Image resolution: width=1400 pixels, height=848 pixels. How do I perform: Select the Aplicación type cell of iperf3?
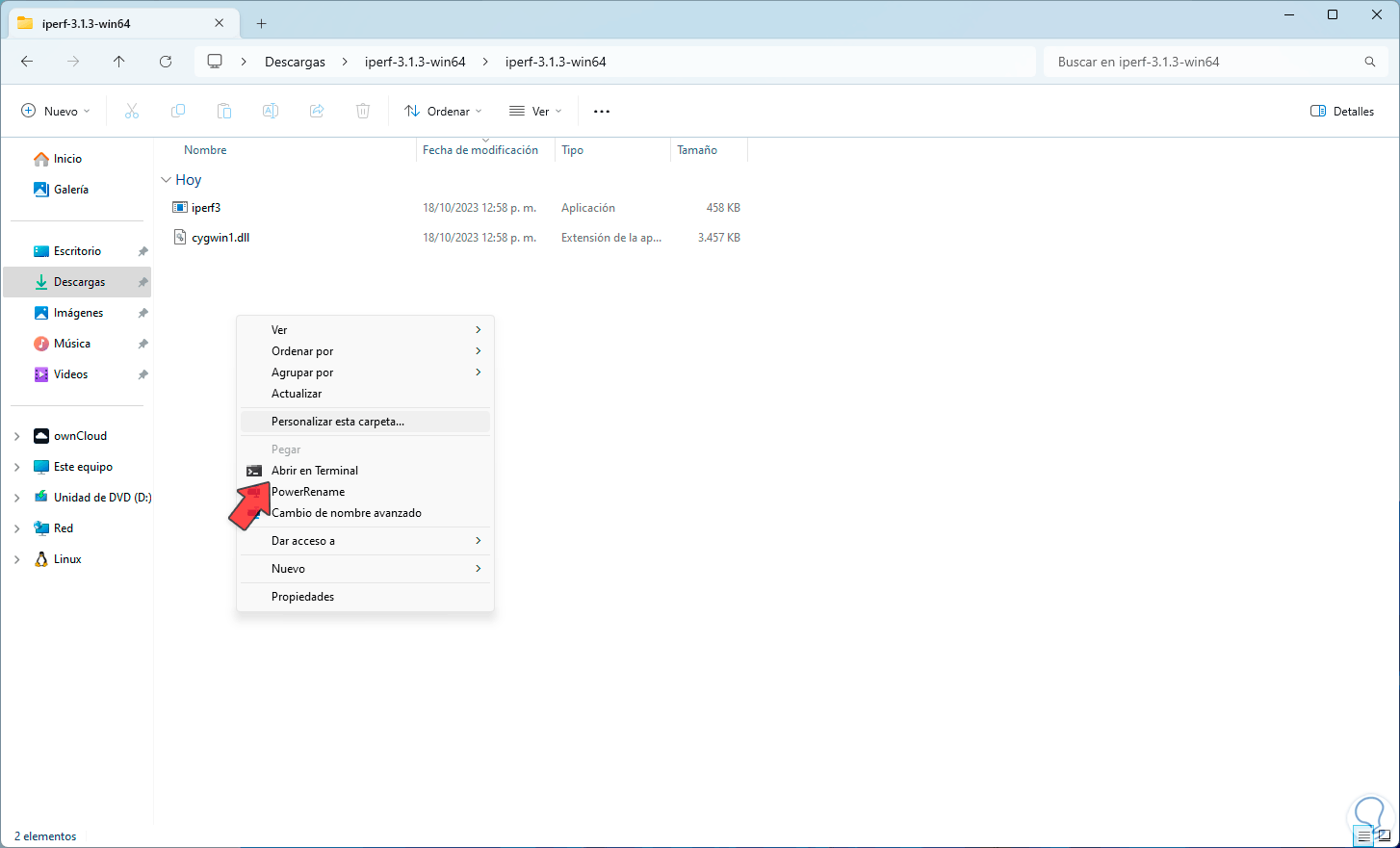[588, 208]
